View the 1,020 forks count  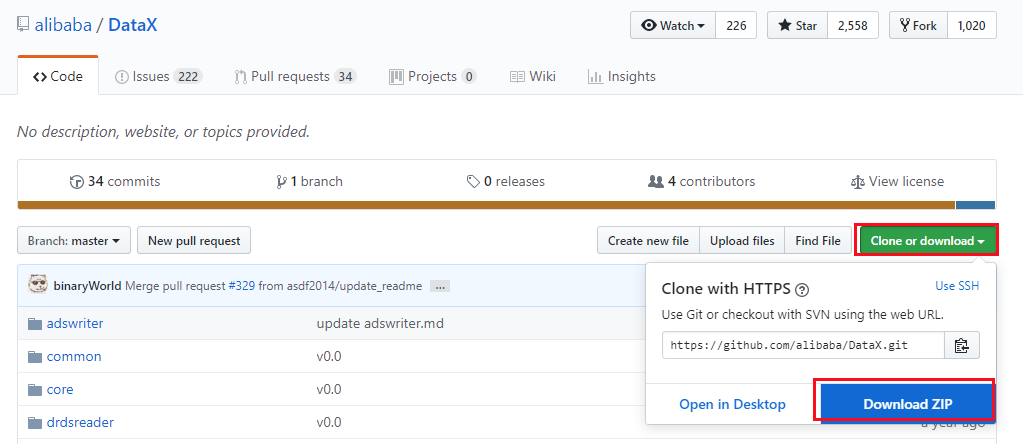971,25
